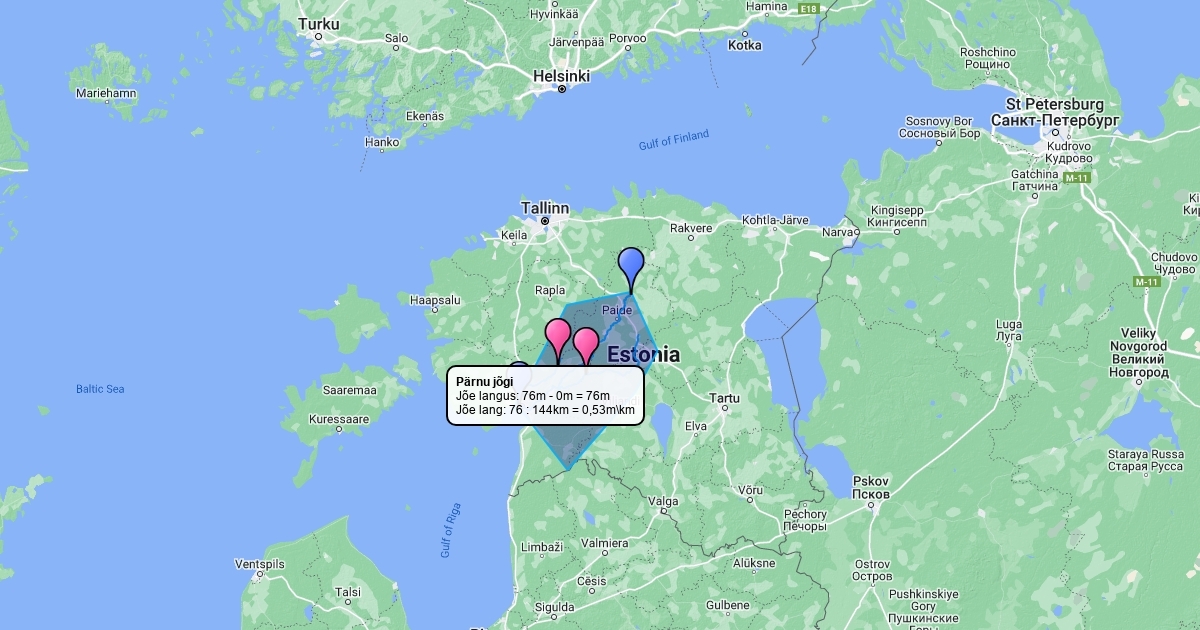Click the E18 highway shield
This screenshot has width=1200, height=630.
808,9
